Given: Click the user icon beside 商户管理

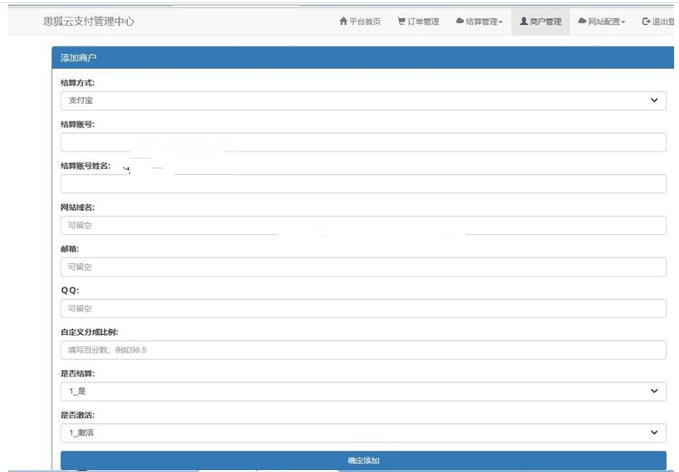Looking at the screenshot, I should click(523, 21).
